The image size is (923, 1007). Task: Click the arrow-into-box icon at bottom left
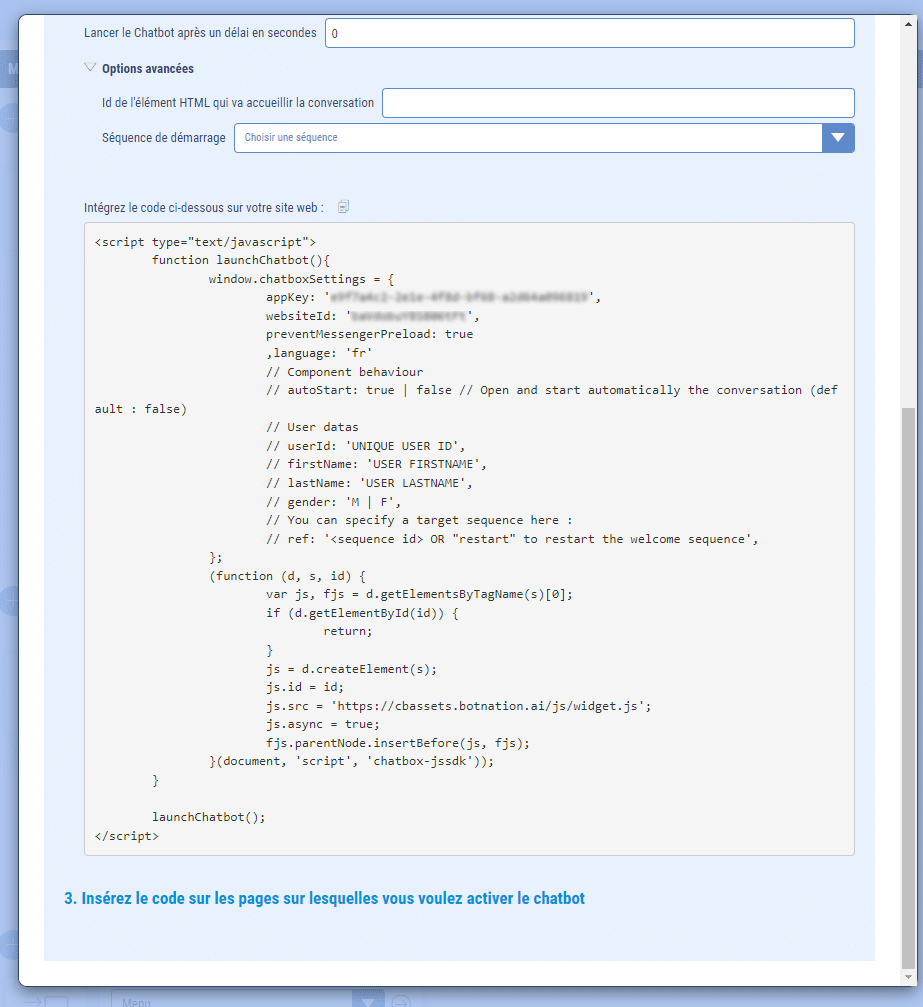click(46, 1000)
